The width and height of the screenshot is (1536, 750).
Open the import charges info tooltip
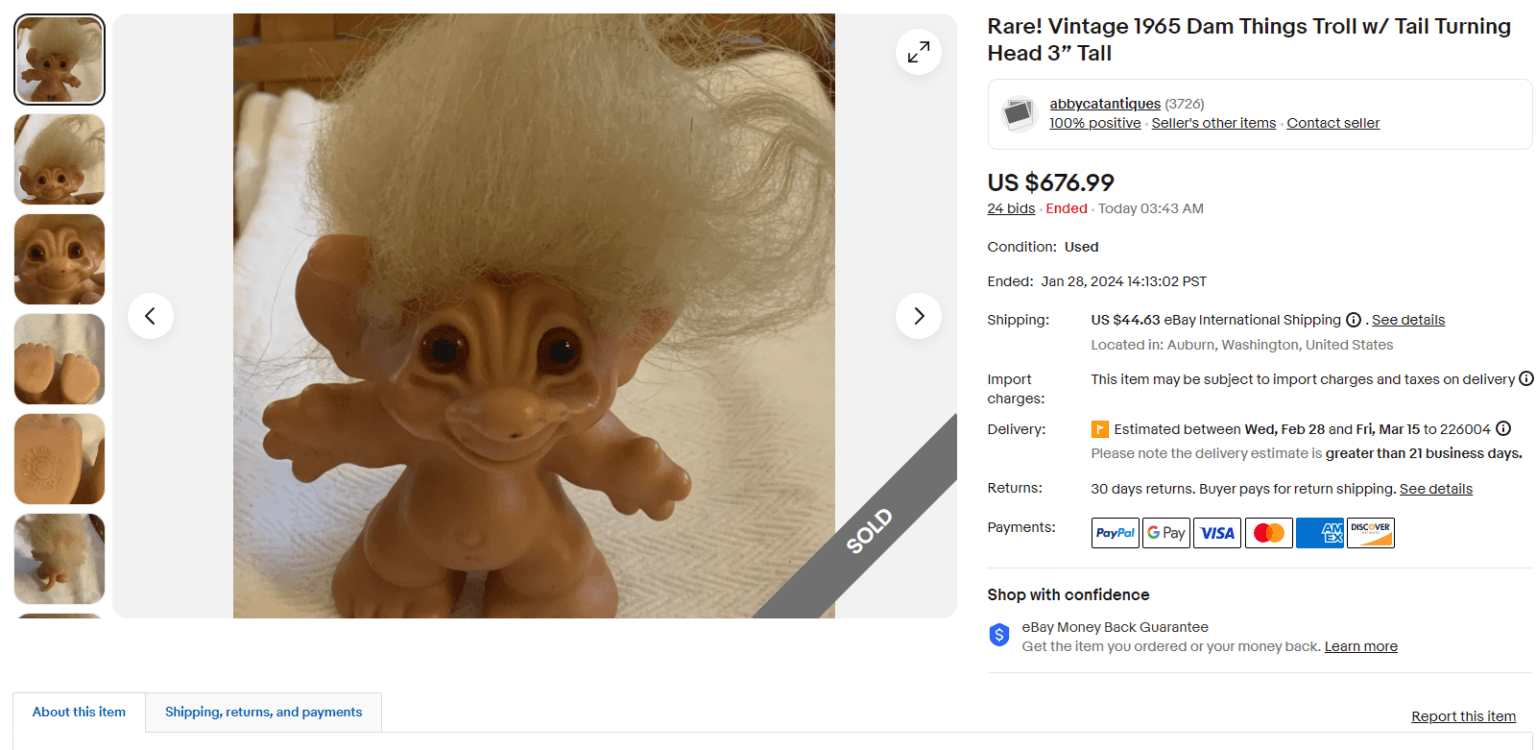click(1527, 379)
